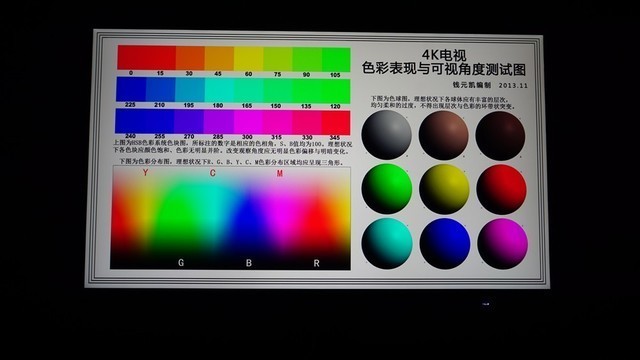640x360 pixels.
Task: Select the green block labeled 120
Action: point(336,92)
